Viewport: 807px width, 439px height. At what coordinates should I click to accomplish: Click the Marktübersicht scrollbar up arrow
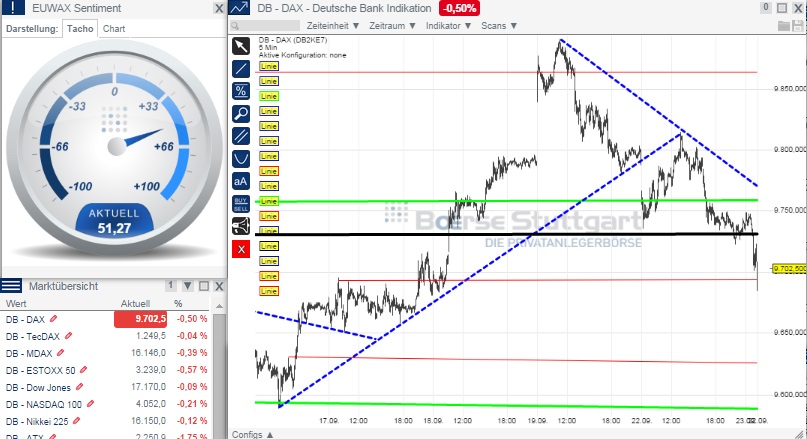[x=219, y=306]
